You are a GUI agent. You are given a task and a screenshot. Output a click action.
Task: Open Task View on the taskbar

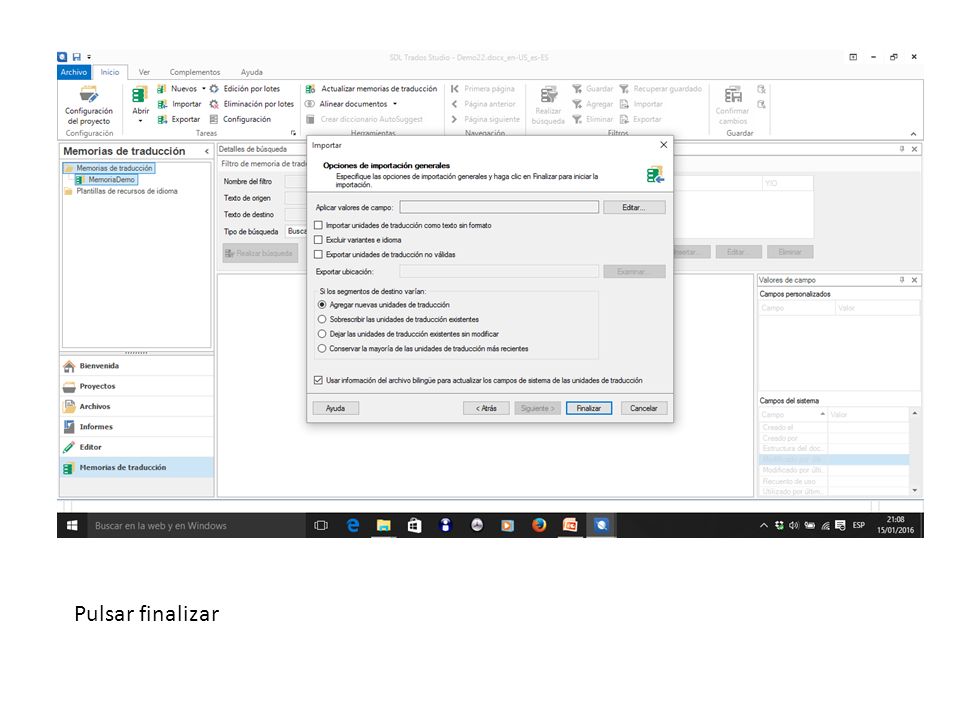coord(321,525)
